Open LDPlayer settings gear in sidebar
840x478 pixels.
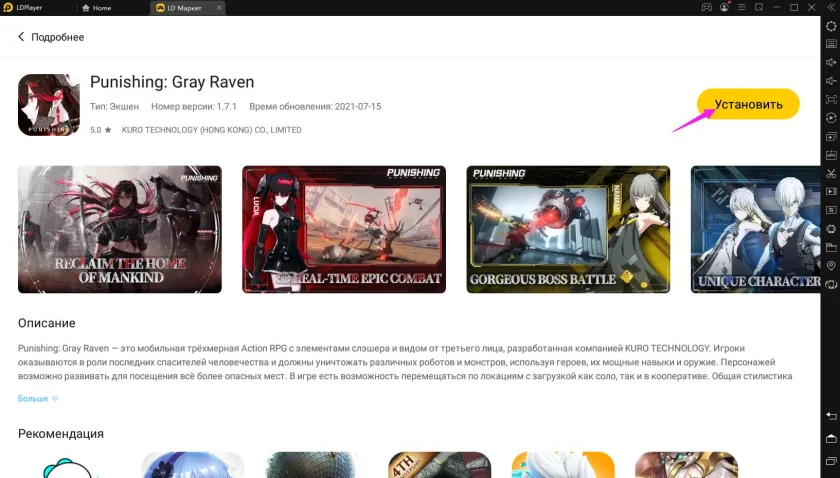(x=831, y=26)
